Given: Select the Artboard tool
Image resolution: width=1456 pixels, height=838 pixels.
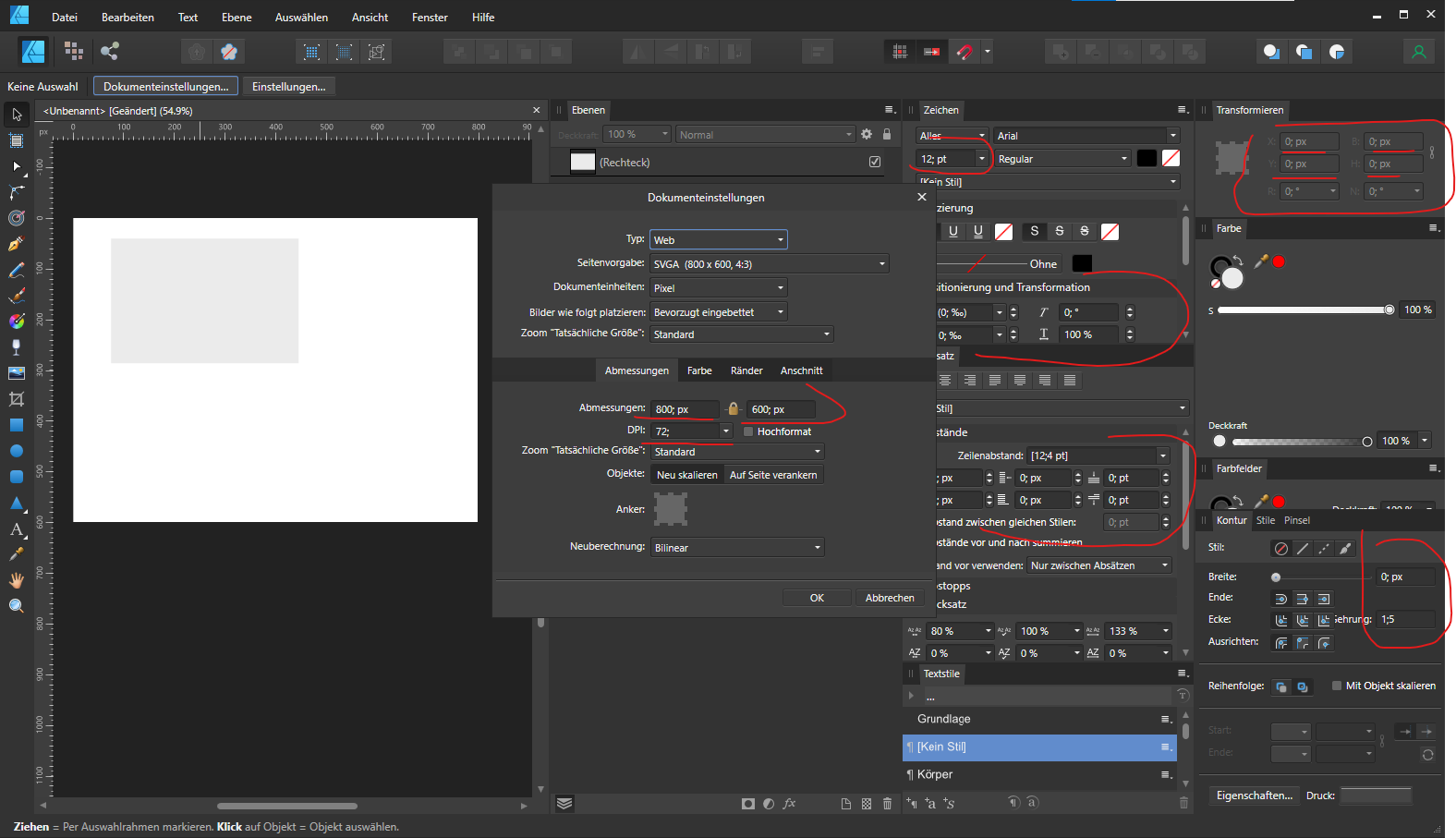Looking at the screenshot, I should point(17,140).
